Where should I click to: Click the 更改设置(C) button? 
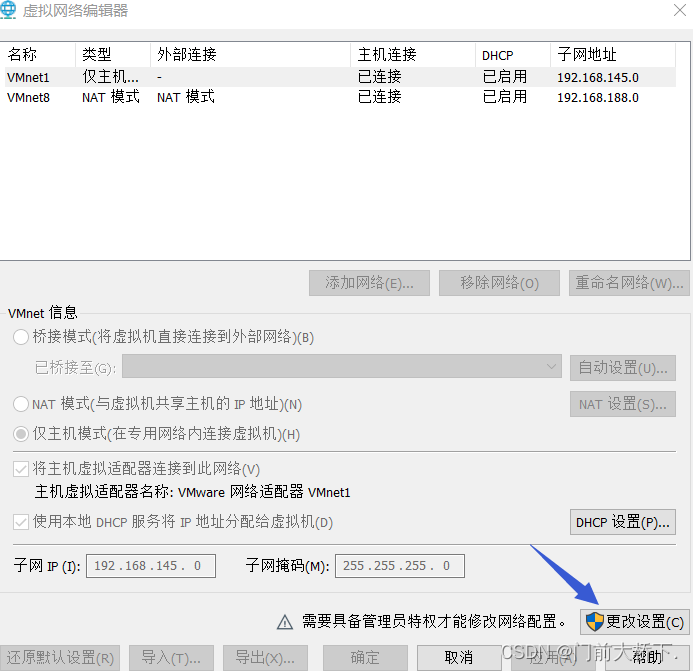click(635, 622)
